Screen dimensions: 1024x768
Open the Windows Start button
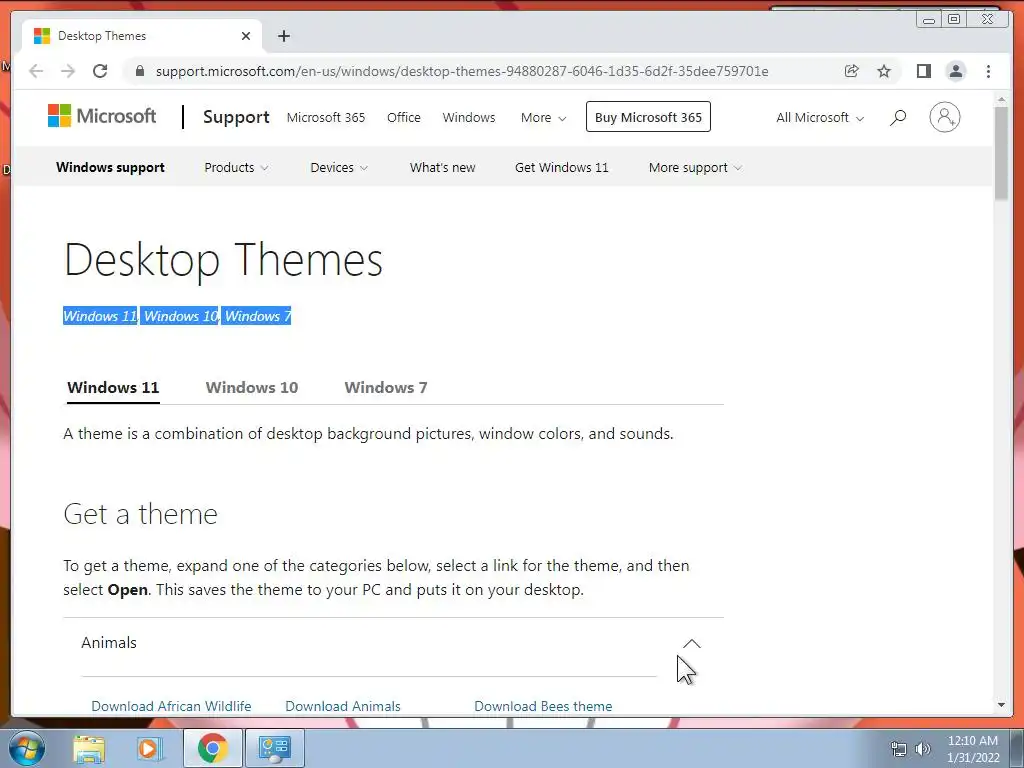27,748
